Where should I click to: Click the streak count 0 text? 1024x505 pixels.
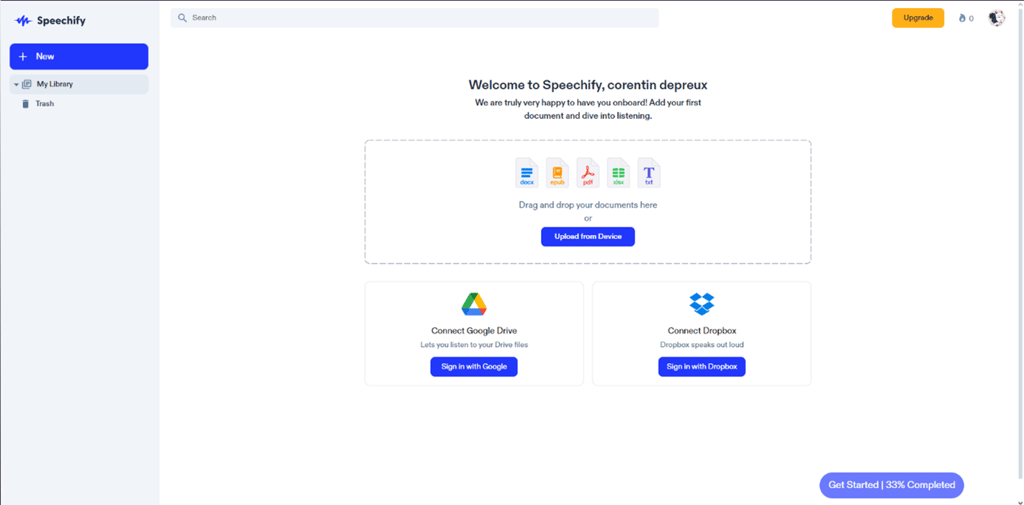click(971, 19)
